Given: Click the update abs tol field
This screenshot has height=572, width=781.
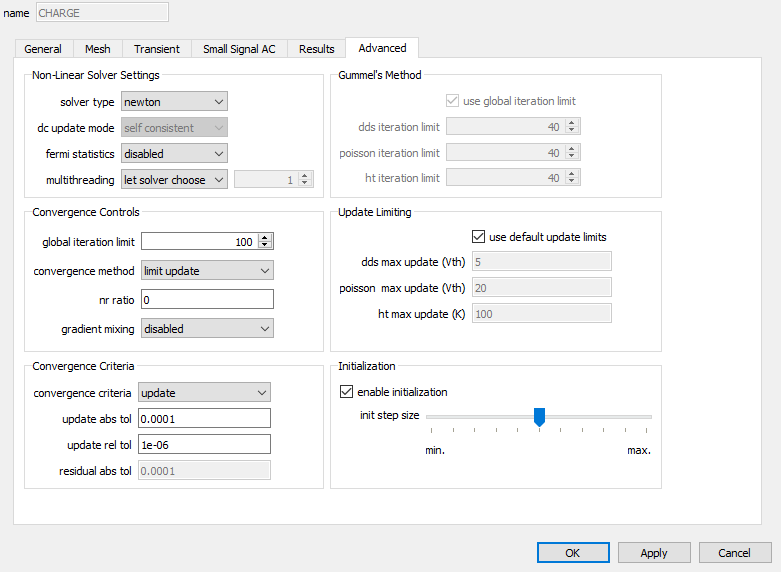Looking at the screenshot, I should click(x=204, y=419).
